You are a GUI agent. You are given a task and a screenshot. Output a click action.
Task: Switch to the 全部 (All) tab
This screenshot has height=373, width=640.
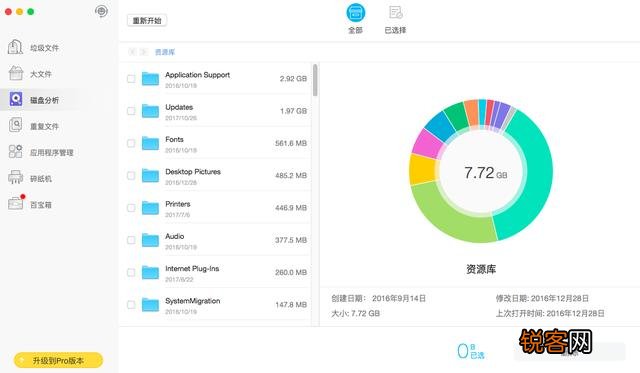(x=356, y=18)
